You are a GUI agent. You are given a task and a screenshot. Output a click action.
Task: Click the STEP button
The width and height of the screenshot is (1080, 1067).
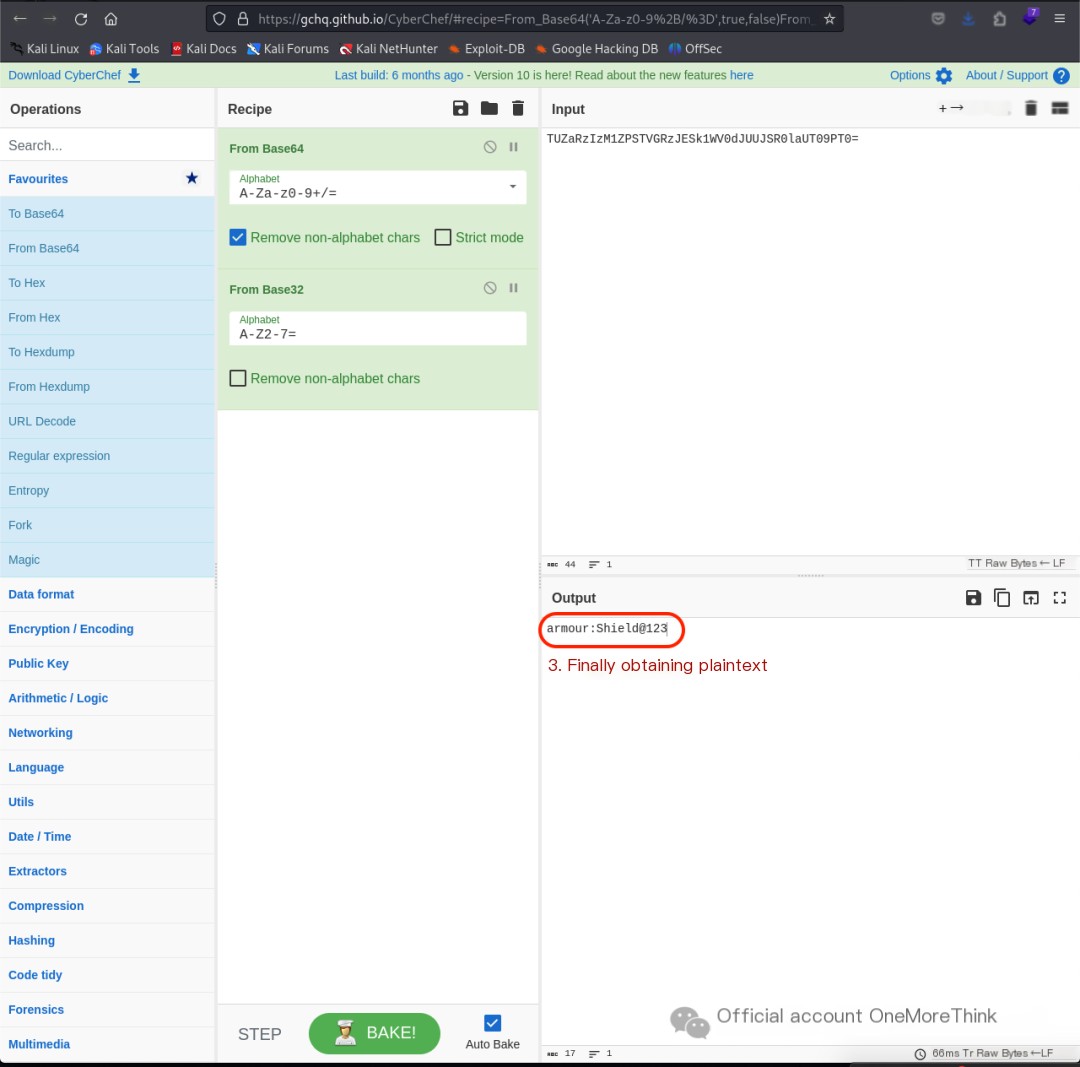point(260,1033)
